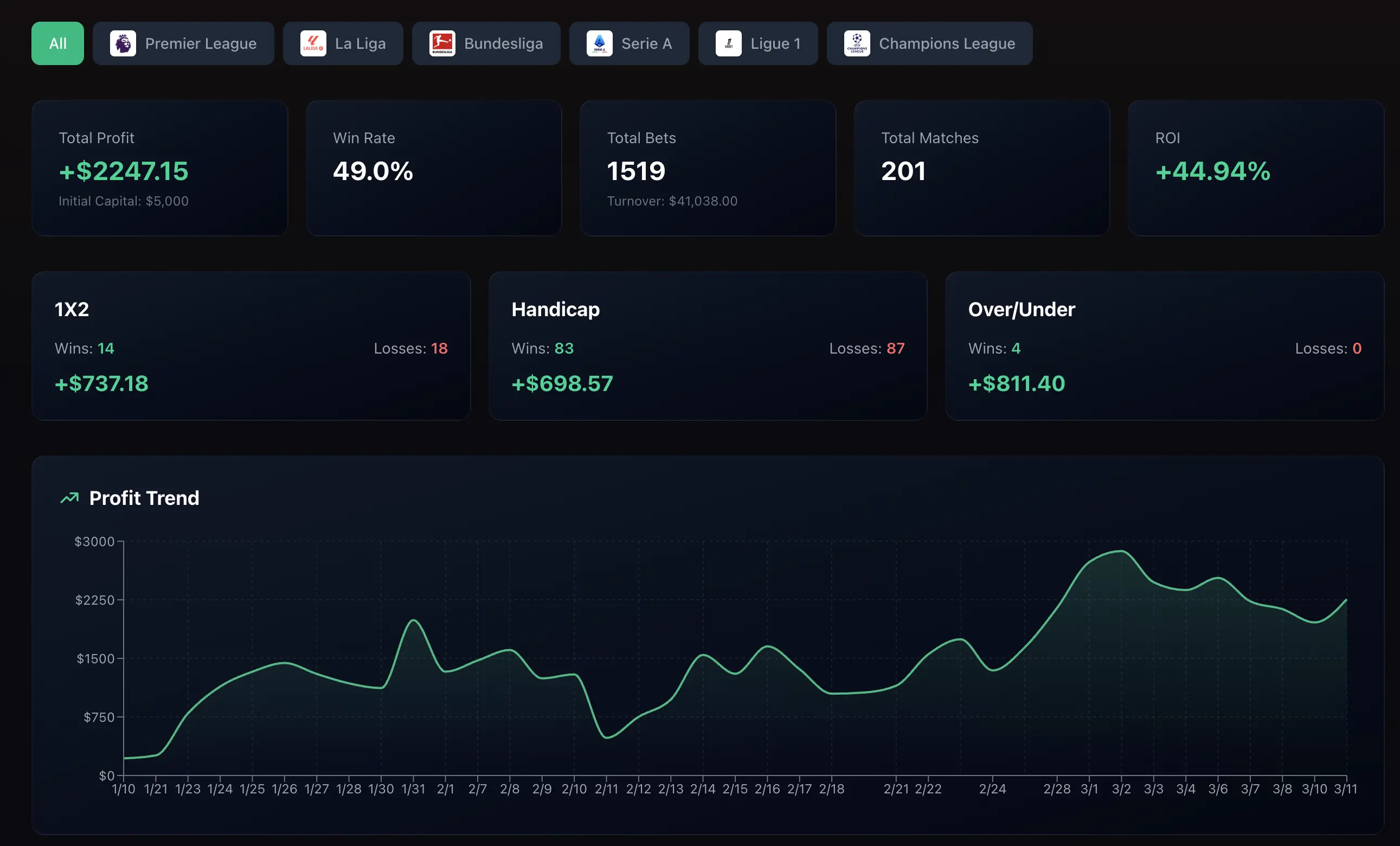1400x846 pixels.
Task: Click the Profit Trend arrow icon
Action: point(69,498)
